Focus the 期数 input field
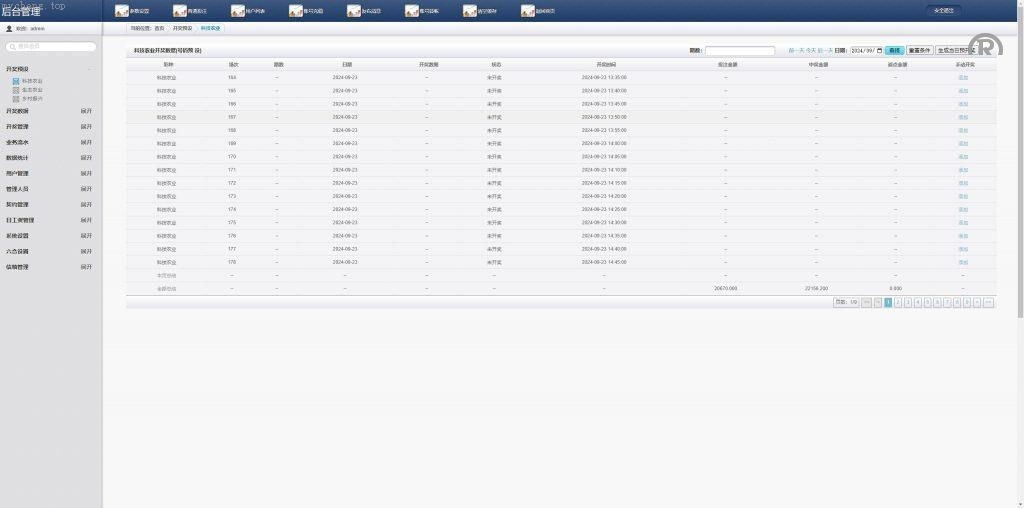 click(x=739, y=50)
